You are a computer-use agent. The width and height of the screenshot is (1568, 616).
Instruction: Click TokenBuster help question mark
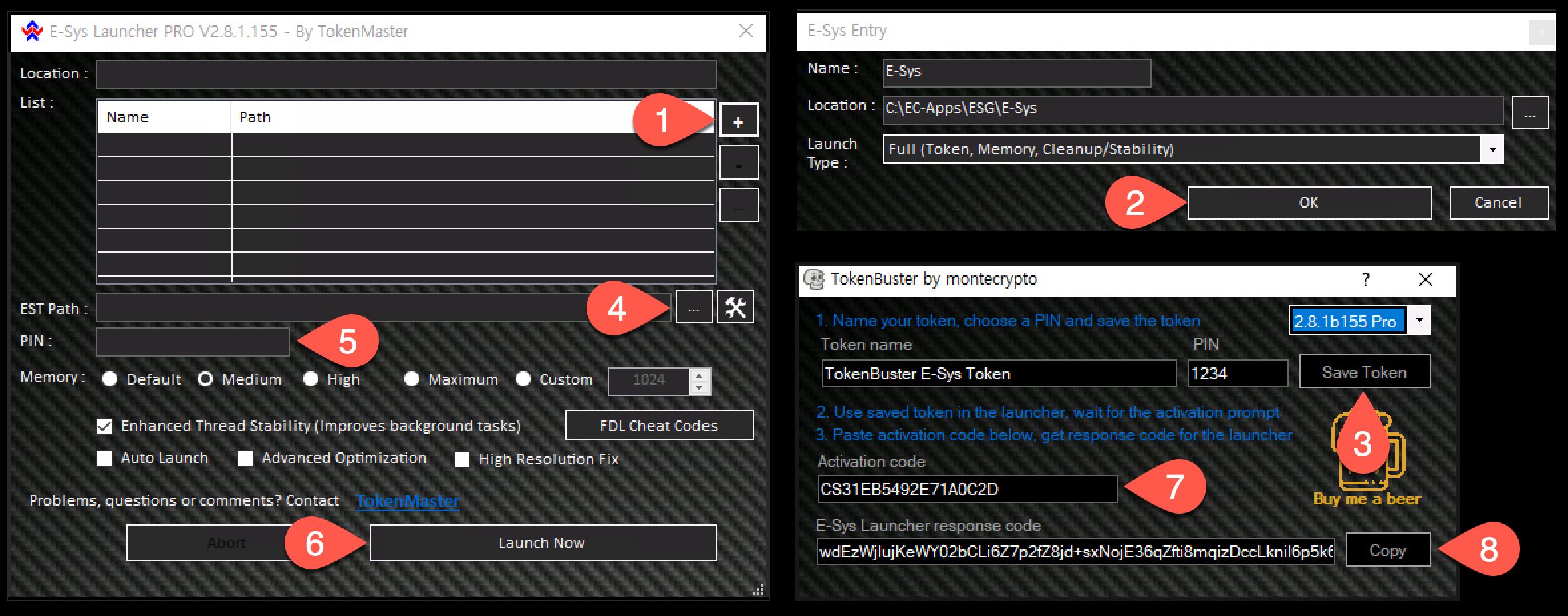coord(1365,279)
